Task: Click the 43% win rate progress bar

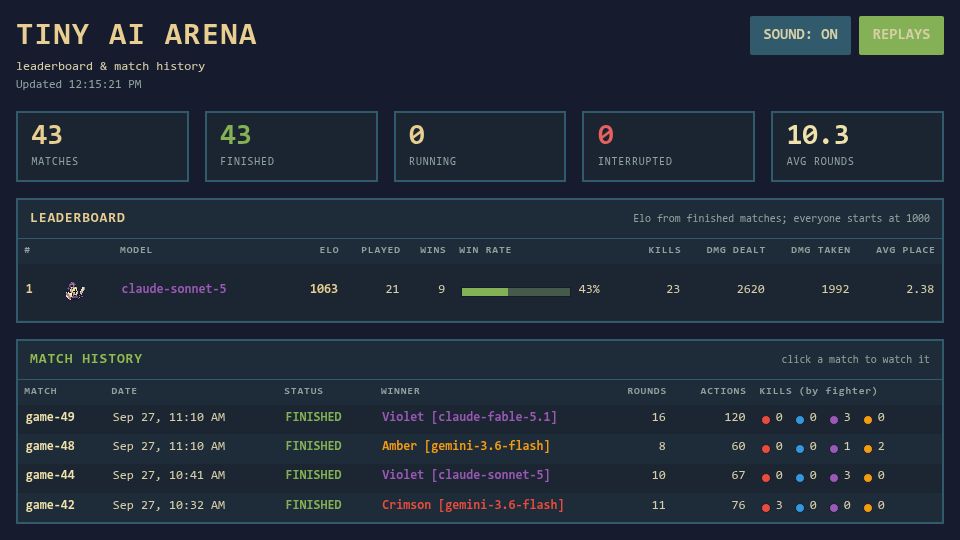Action: pyautogui.click(x=516, y=292)
